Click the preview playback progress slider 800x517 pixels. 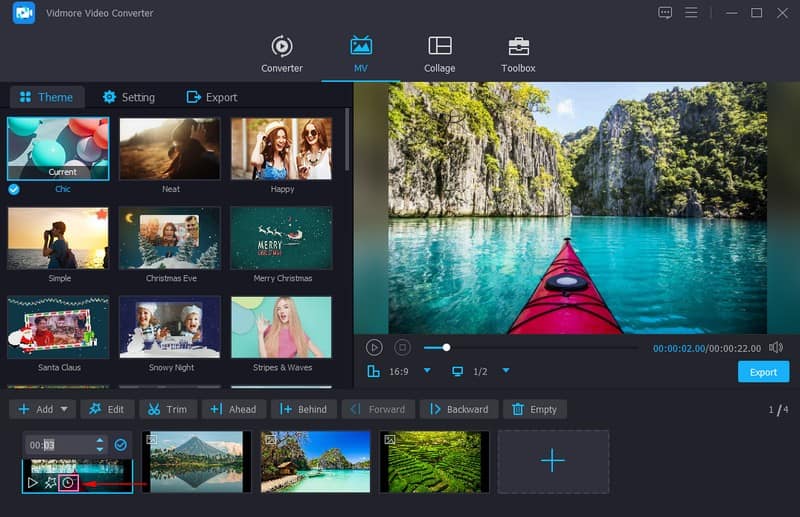(x=530, y=348)
